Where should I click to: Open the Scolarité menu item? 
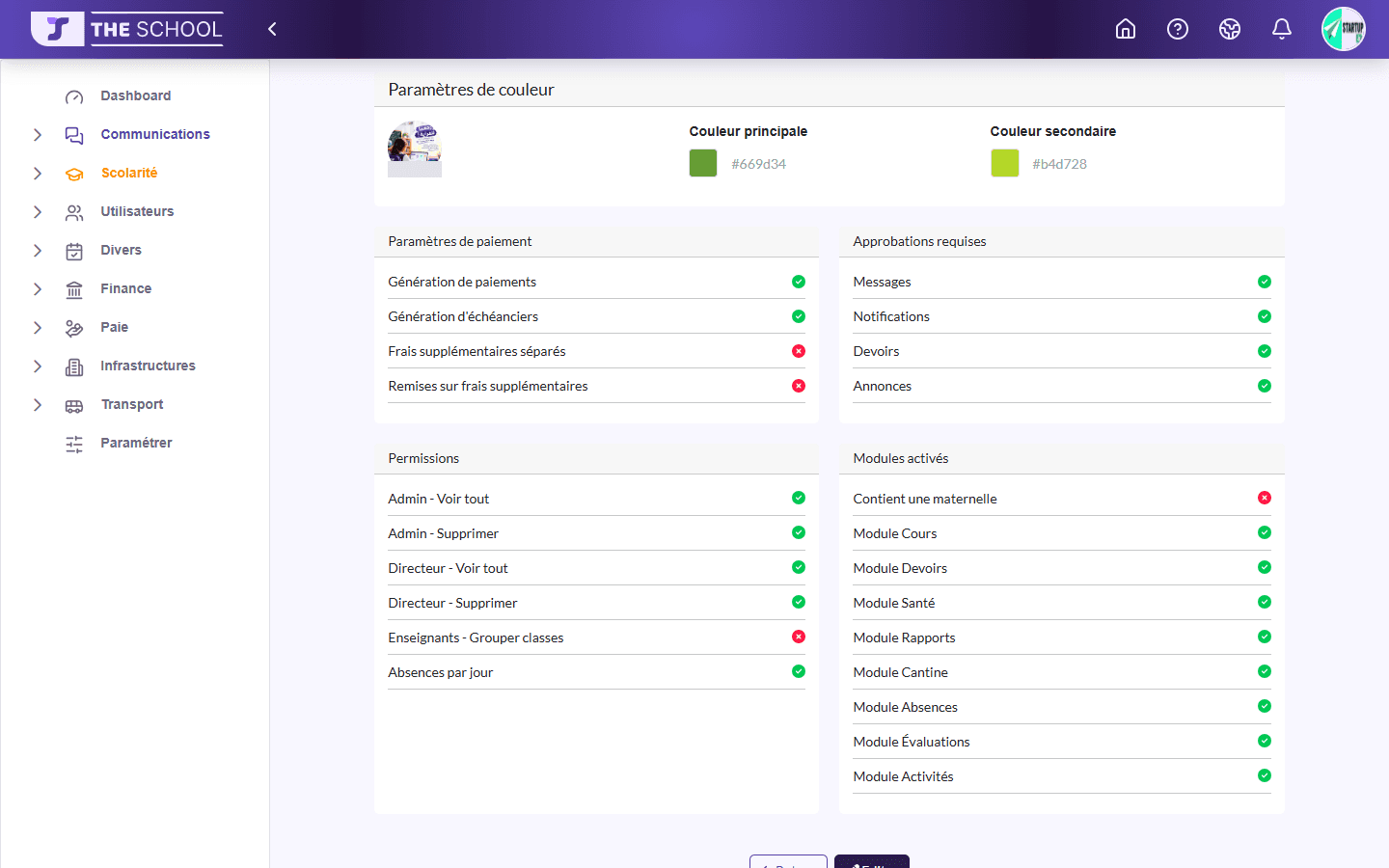[x=129, y=174]
